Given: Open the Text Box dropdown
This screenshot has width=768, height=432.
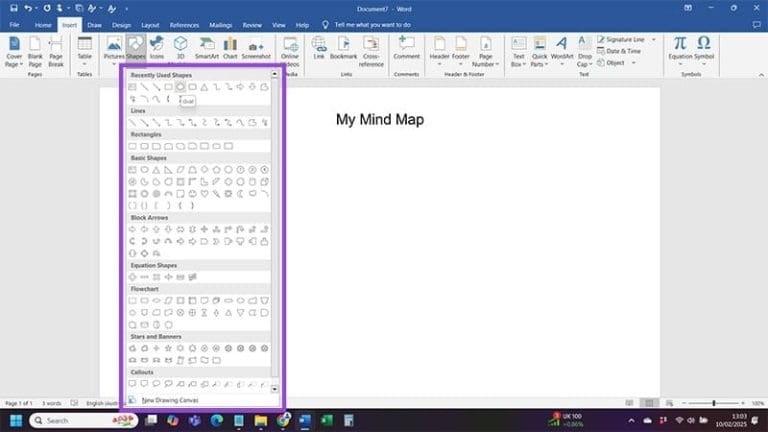Looking at the screenshot, I should [x=518, y=51].
